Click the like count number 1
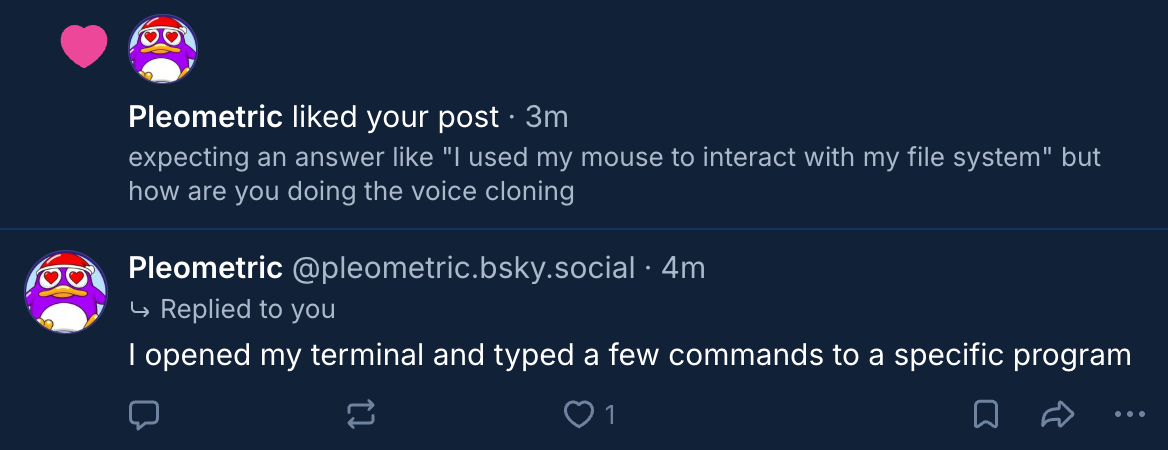Screen dimensions: 1168x450 [x=610, y=414]
